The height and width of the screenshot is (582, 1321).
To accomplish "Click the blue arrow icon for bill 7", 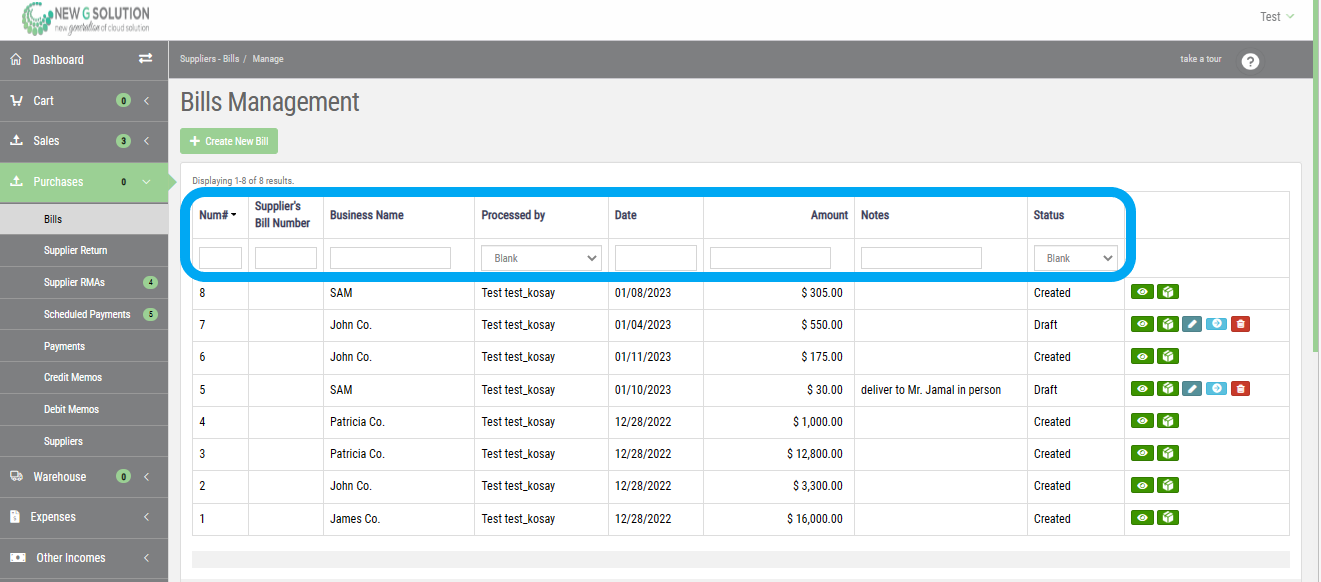I will pyautogui.click(x=1215, y=324).
